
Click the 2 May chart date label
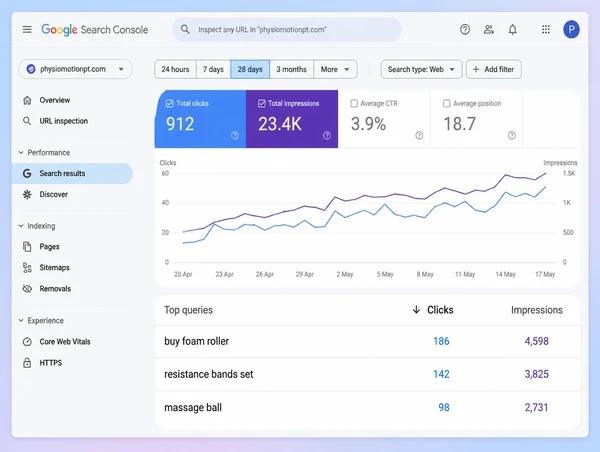coord(345,274)
